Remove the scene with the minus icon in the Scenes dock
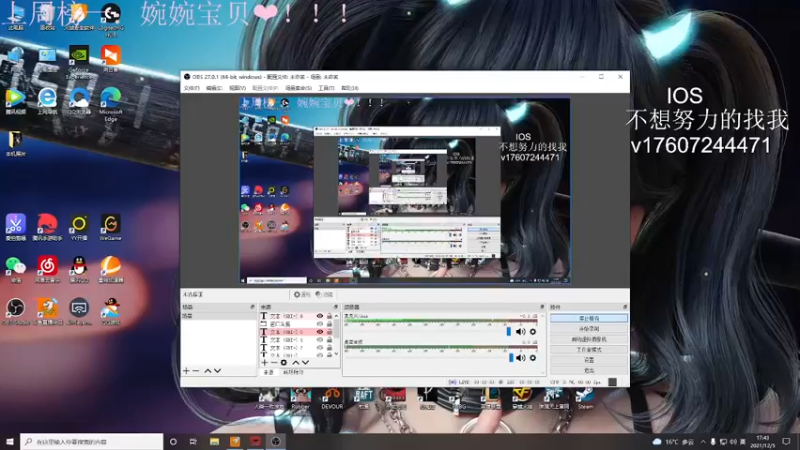The image size is (800, 450). [196, 370]
